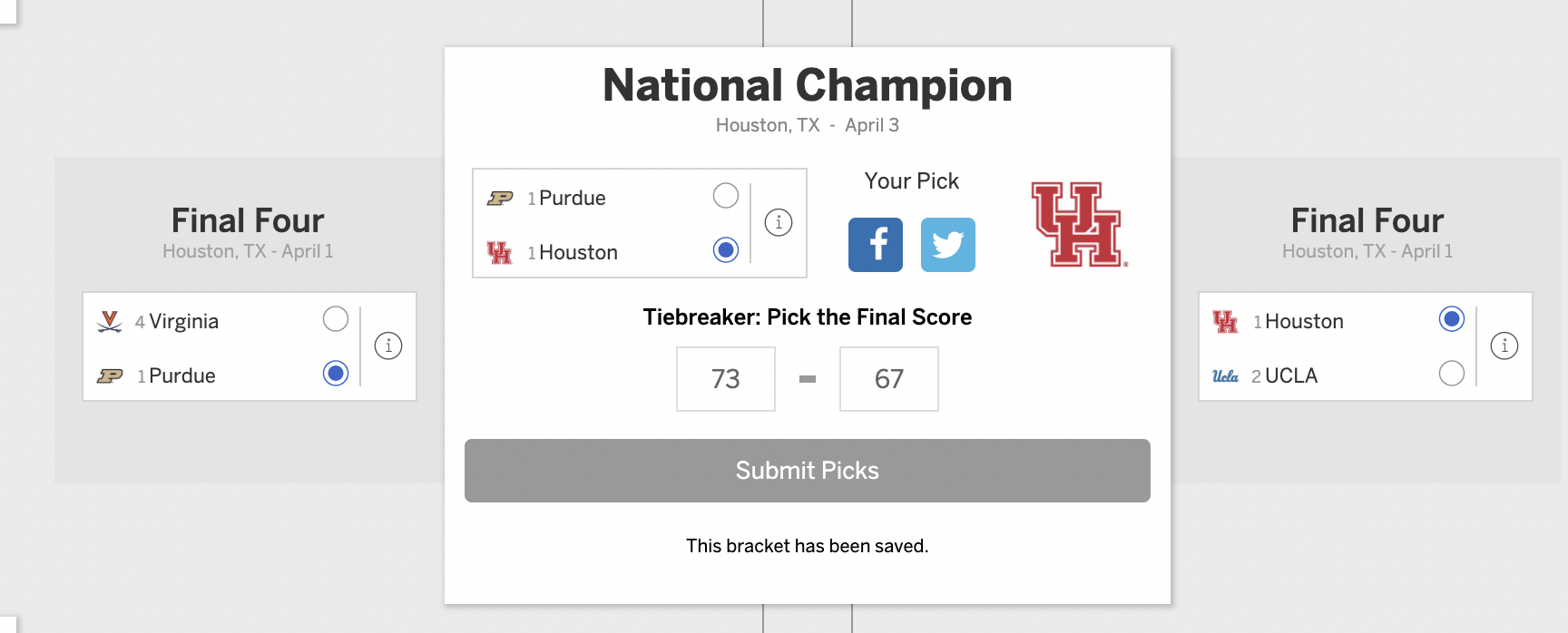1568x633 pixels.
Task: Edit the tiebreaker score field showing 67
Action: point(889,379)
